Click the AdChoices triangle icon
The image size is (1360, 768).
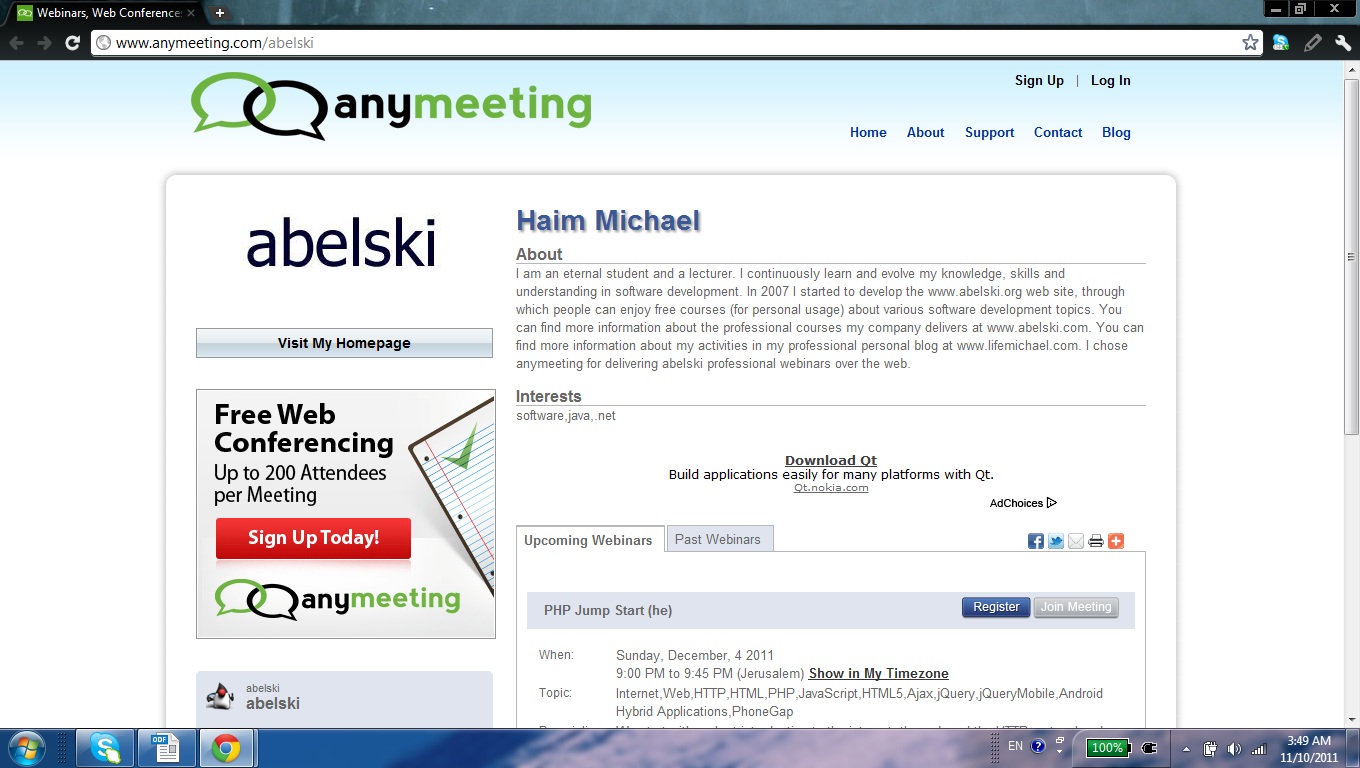tap(1052, 503)
